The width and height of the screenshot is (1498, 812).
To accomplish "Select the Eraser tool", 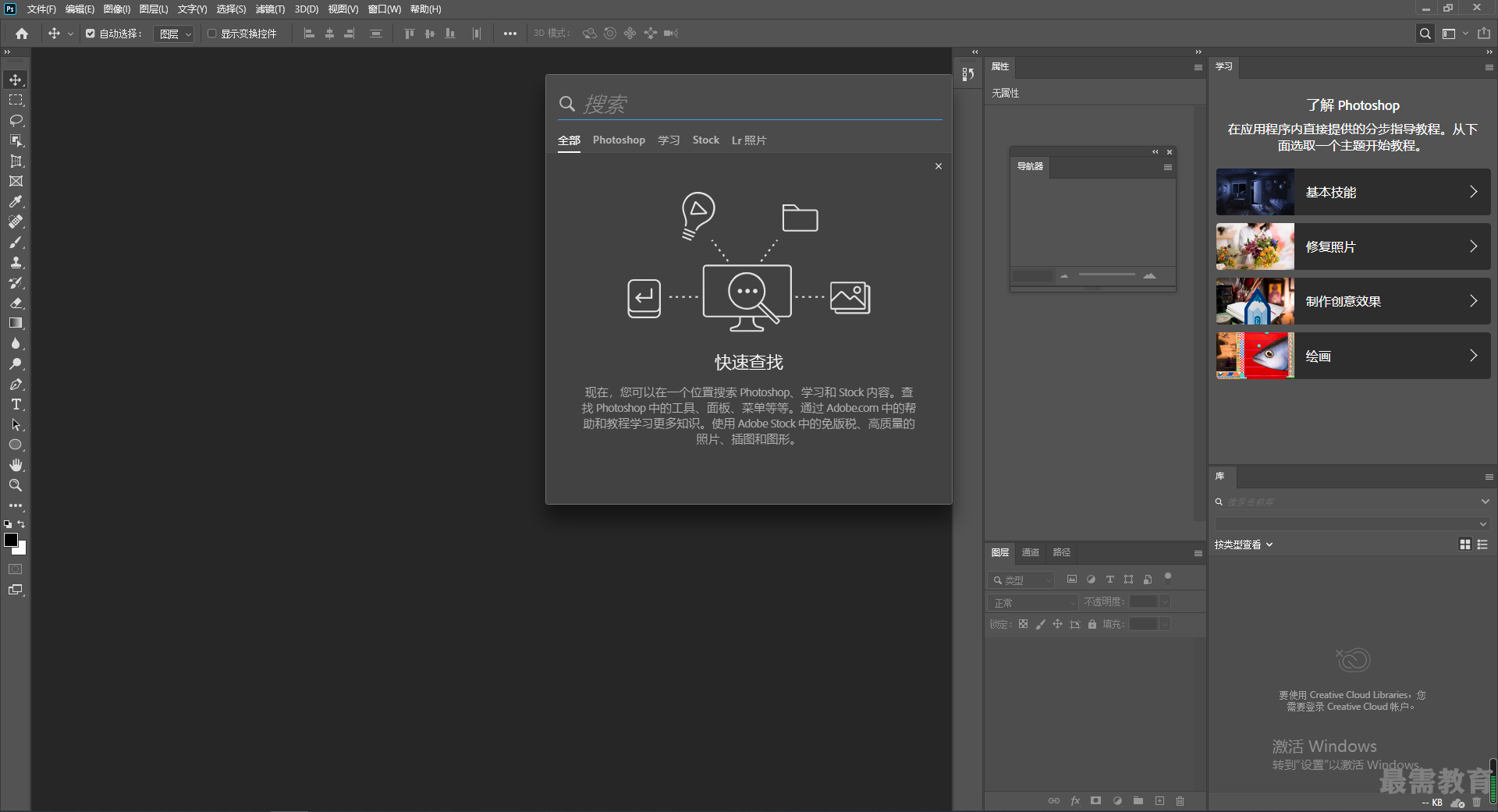I will pyautogui.click(x=16, y=303).
